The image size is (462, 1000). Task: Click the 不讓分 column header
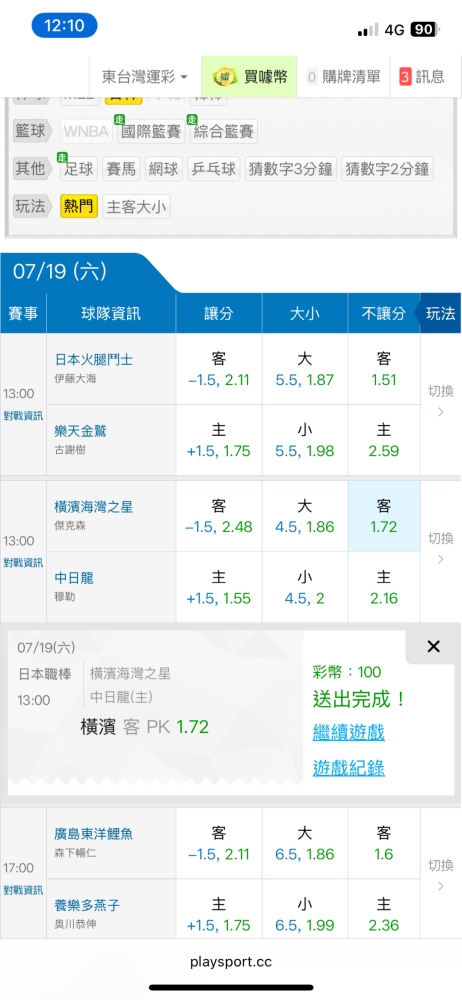pos(384,313)
